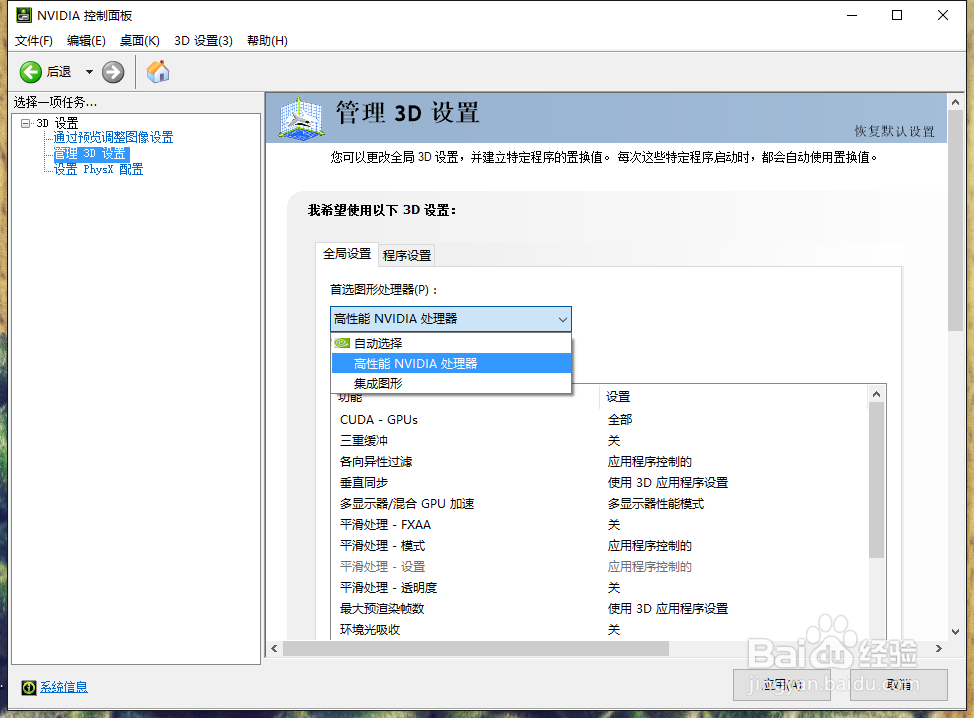This screenshot has height=718, width=974.
Task: Choose 集成图形 from the dropdown list
Action: coord(451,383)
